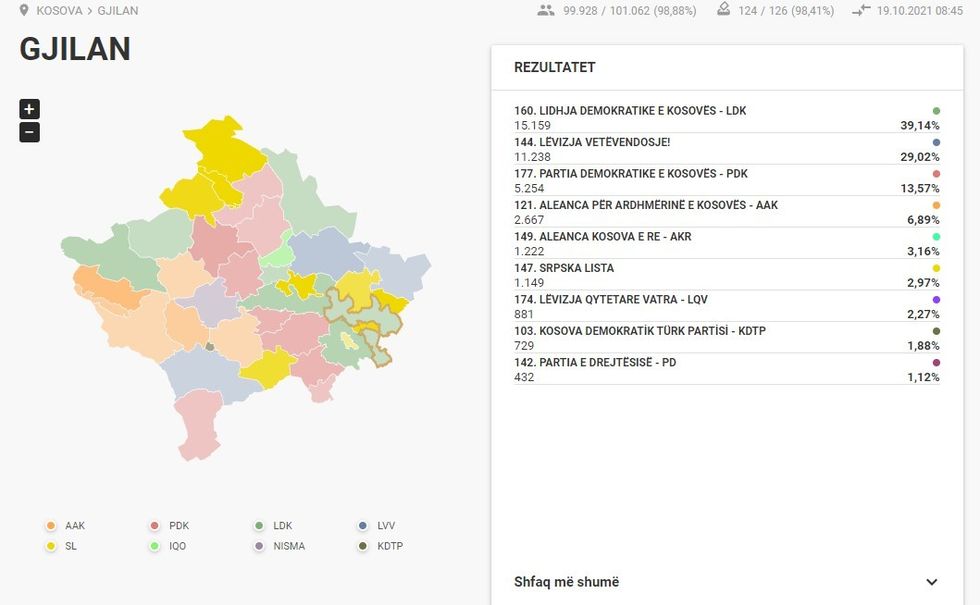Image resolution: width=980 pixels, height=605 pixels.
Task: Click the map zoom out button
Action: click(29, 131)
